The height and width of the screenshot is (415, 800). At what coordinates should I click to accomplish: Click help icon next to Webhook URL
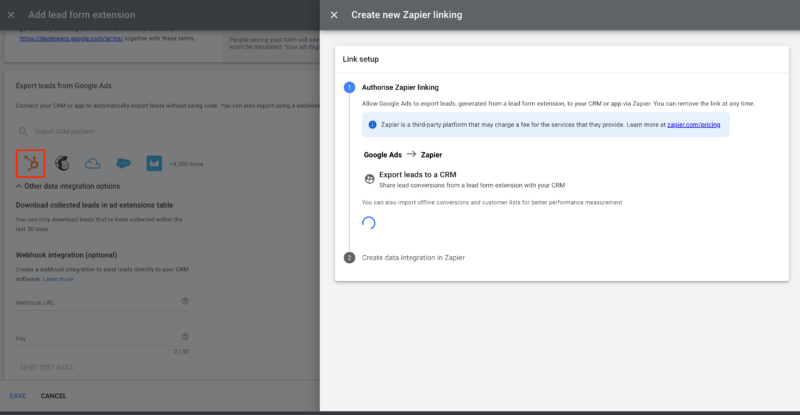185,301
